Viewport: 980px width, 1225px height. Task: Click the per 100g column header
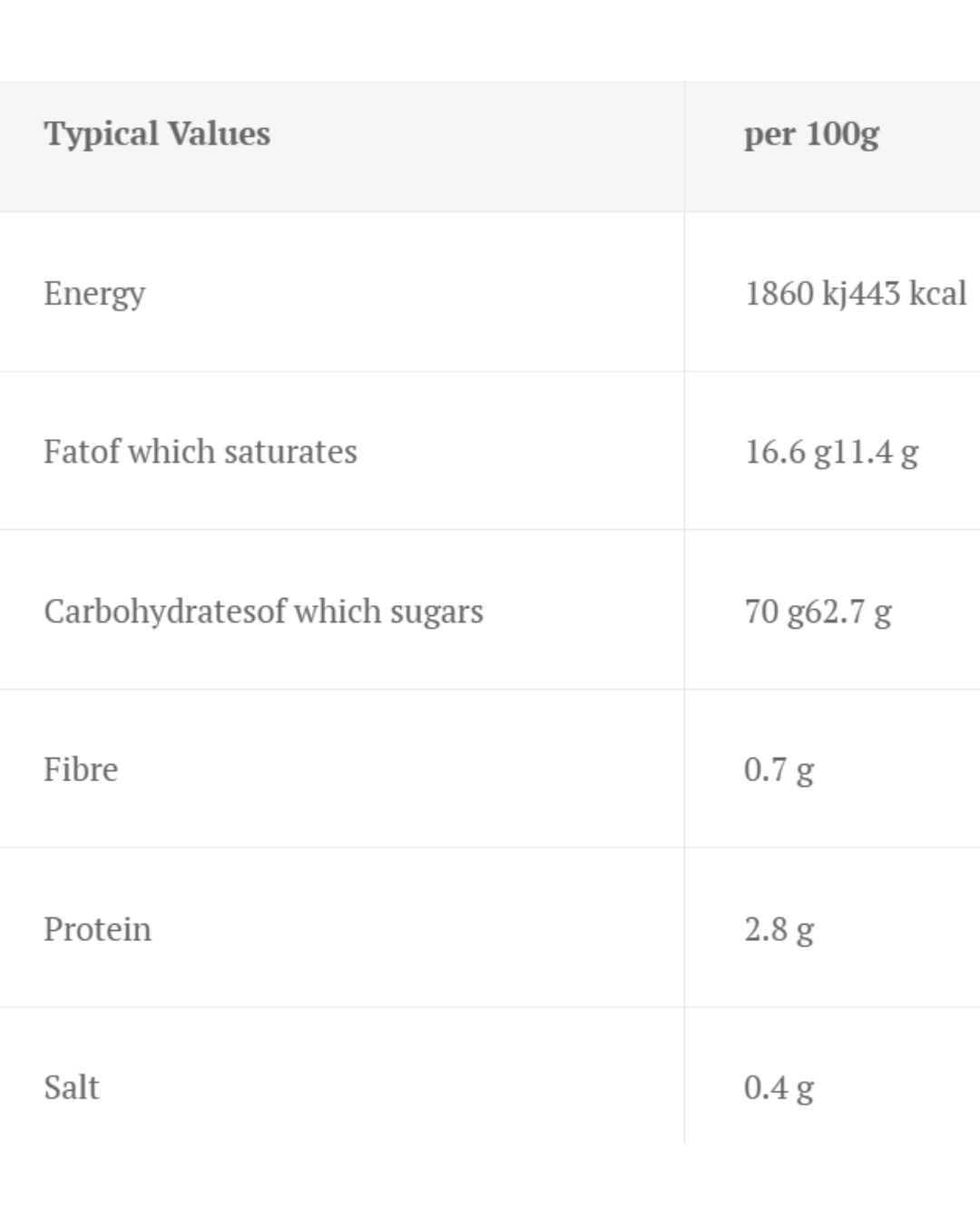coord(811,134)
